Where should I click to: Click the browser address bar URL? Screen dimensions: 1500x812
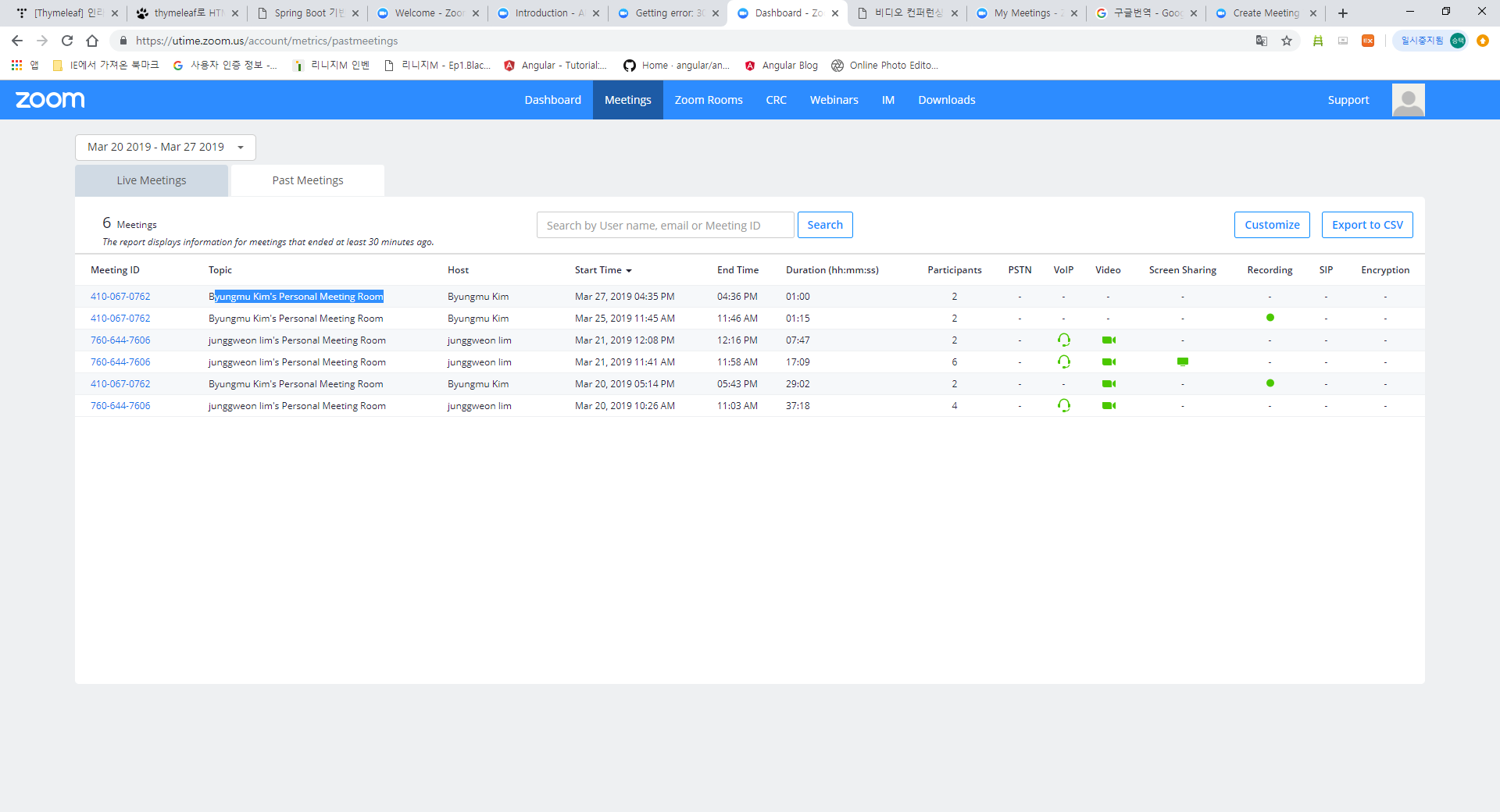(266, 41)
